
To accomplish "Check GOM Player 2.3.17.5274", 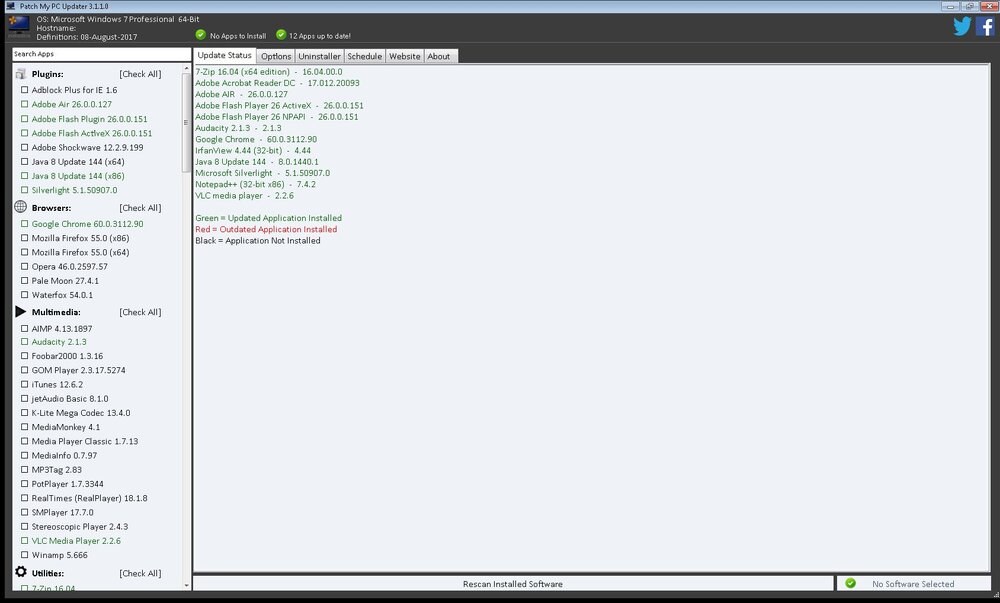I will [25, 370].
